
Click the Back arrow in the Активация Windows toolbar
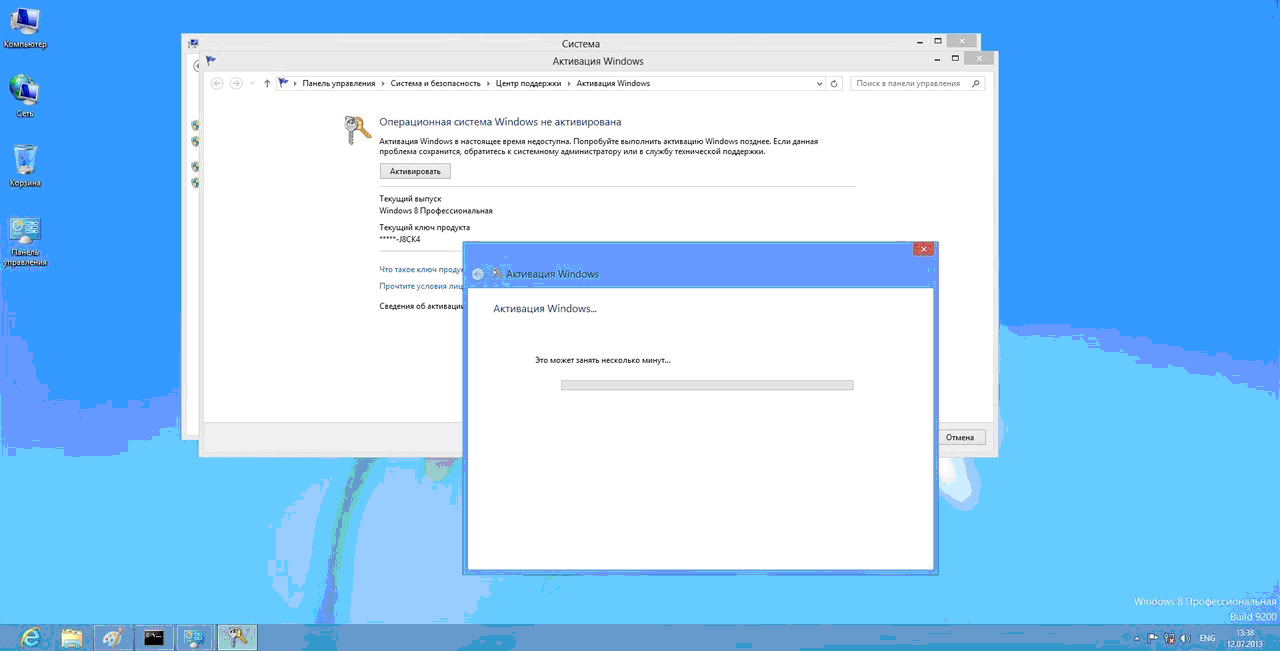pyautogui.click(x=217, y=83)
